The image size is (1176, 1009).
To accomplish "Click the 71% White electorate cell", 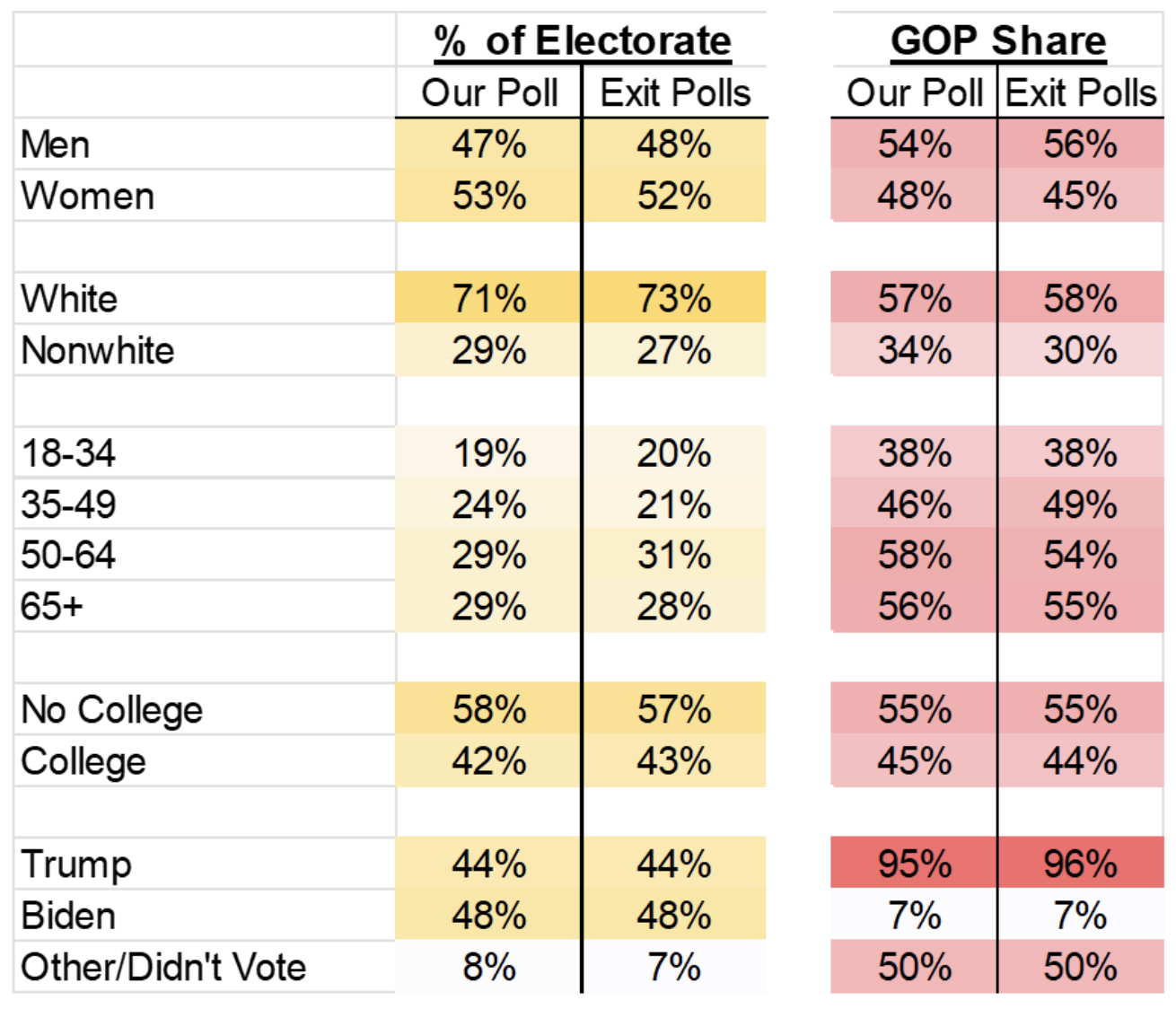I will click(488, 299).
